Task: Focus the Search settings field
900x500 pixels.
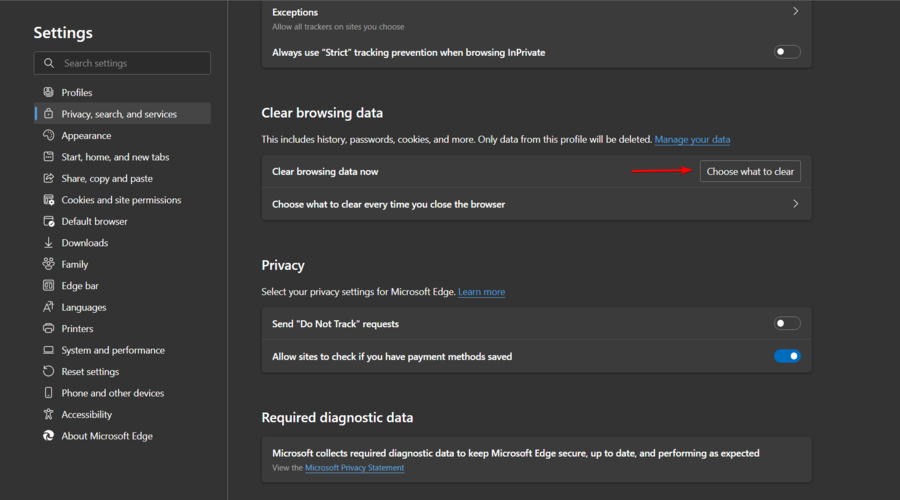Action: click(130, 63)
